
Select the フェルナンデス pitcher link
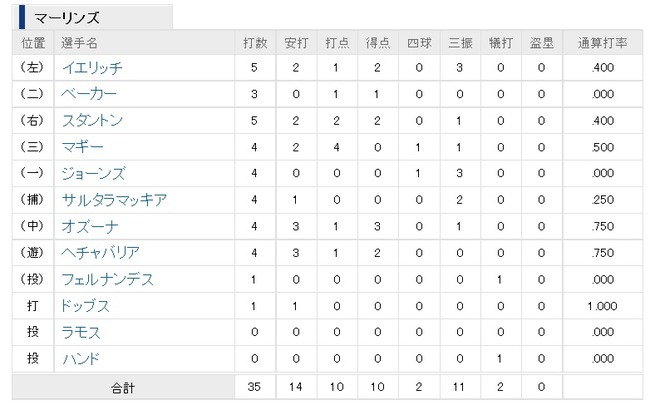[107, 279]
